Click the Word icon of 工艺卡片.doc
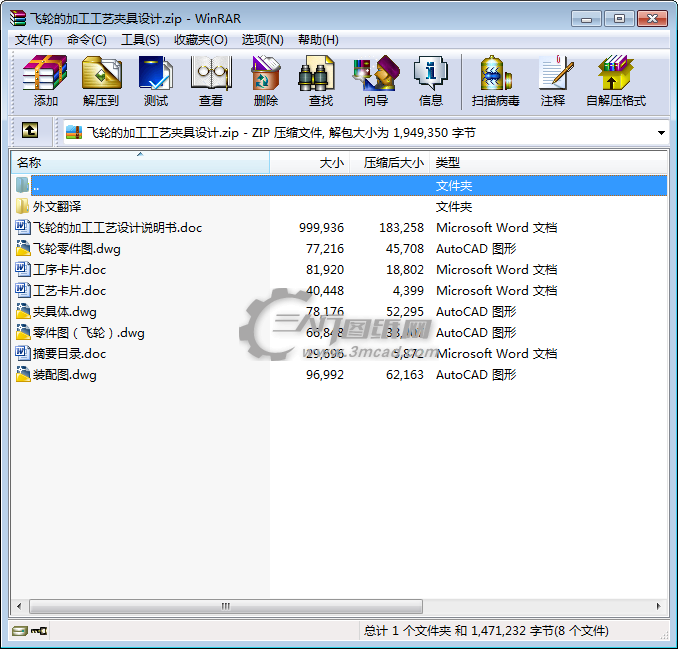 [22, 290]
